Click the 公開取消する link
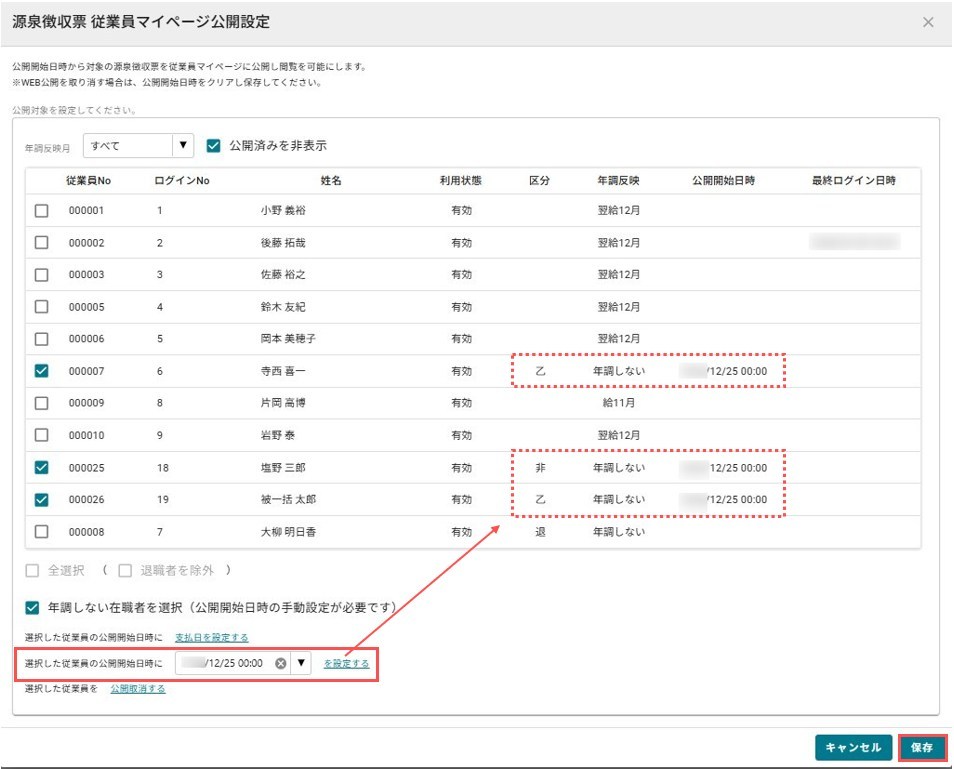This screenshot has height=769, width=954. point(138,688)
